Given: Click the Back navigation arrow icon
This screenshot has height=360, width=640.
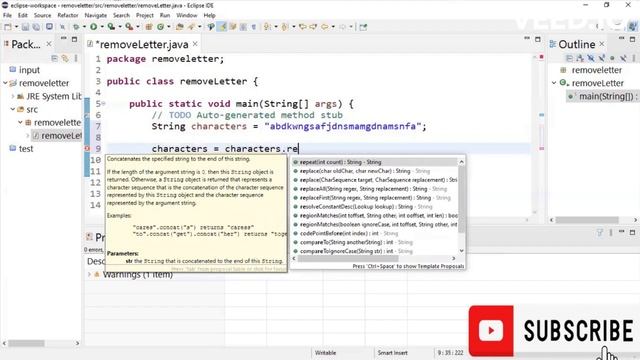Looking at the screenshot, I should pyautogui.click(x=324, y=27).
